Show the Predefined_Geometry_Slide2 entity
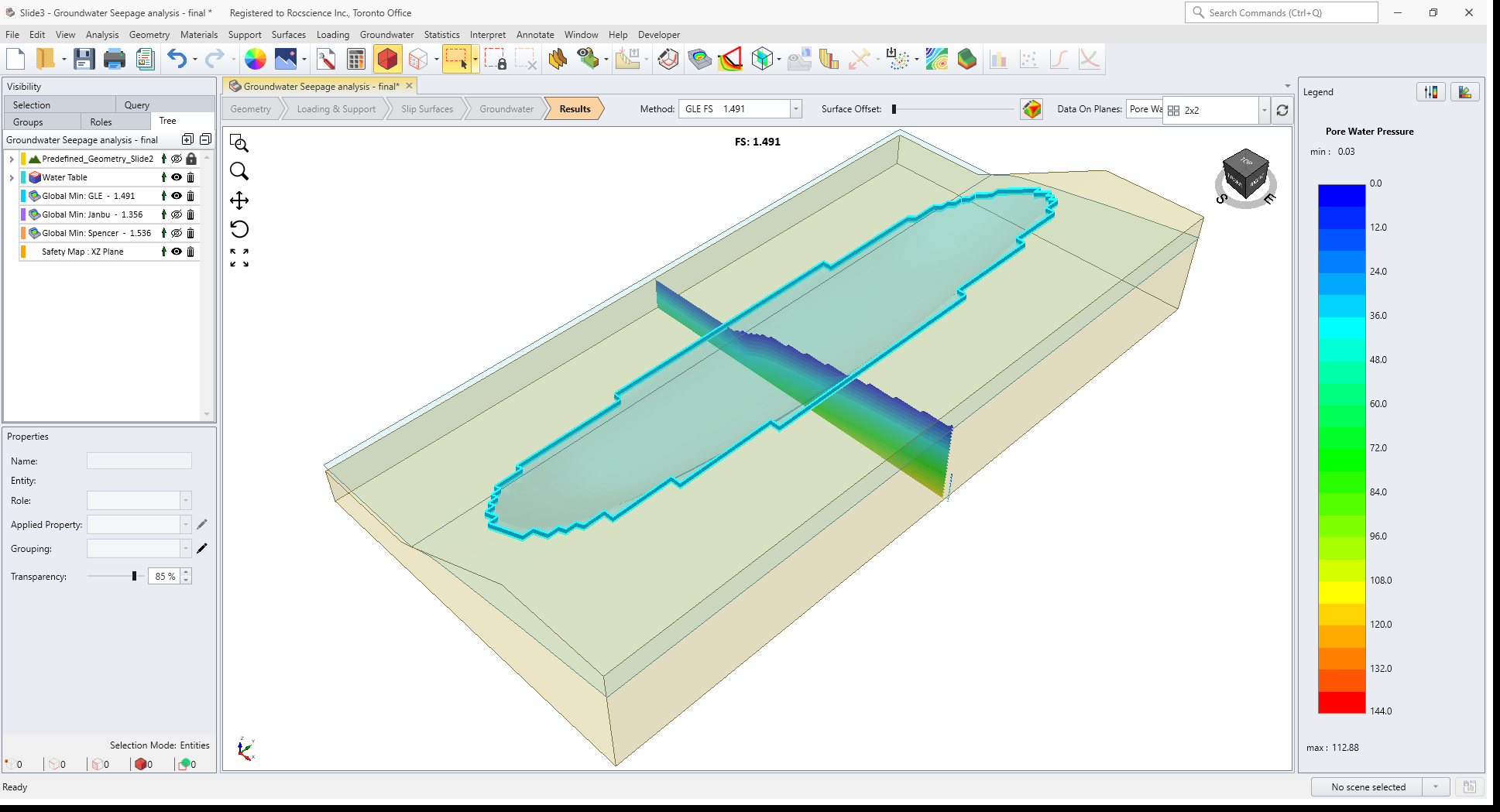Viewport: 1500px width, 812px height. pyautogui.click(x=176, y=159)
